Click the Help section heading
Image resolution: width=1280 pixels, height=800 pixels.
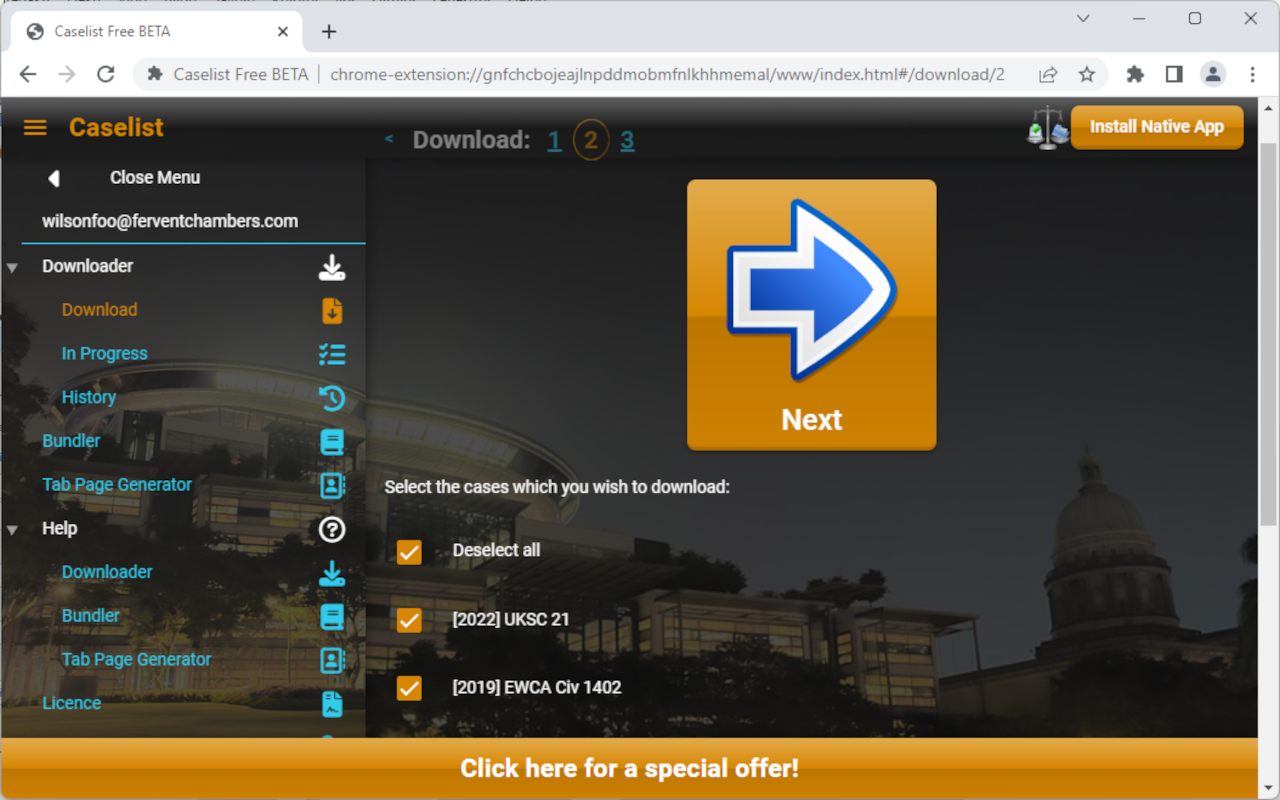60,528
